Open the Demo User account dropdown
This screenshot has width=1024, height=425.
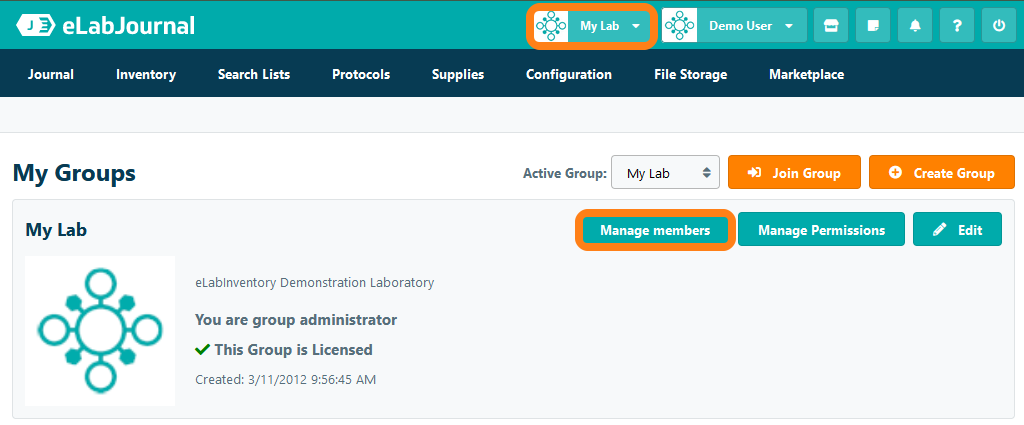tap(789, 26)
